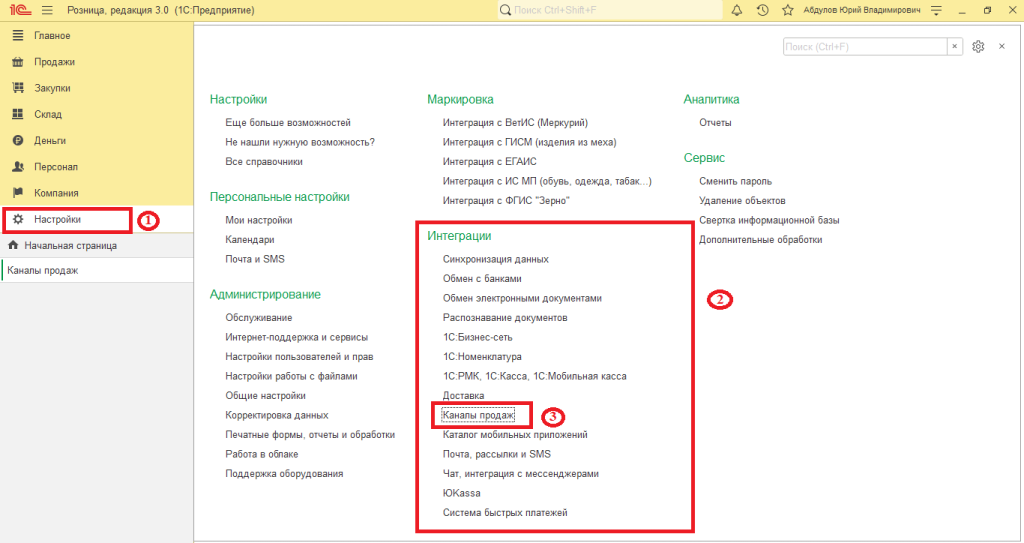The height and width of the screenshot is (543, 1024).
Task: Open Мои настройки
Action: click(x=259, y=220)
